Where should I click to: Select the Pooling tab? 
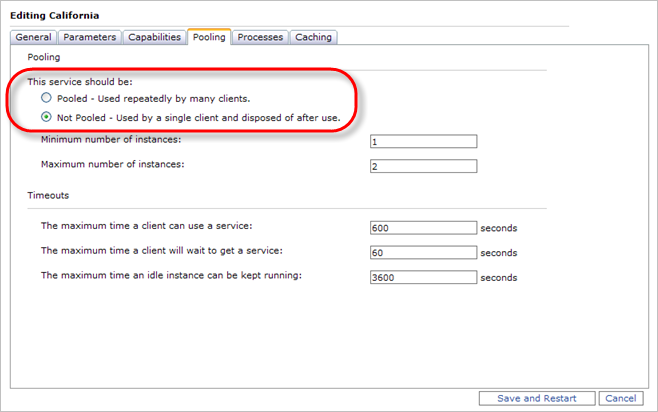pyautogui.click(x=209, y=37)
